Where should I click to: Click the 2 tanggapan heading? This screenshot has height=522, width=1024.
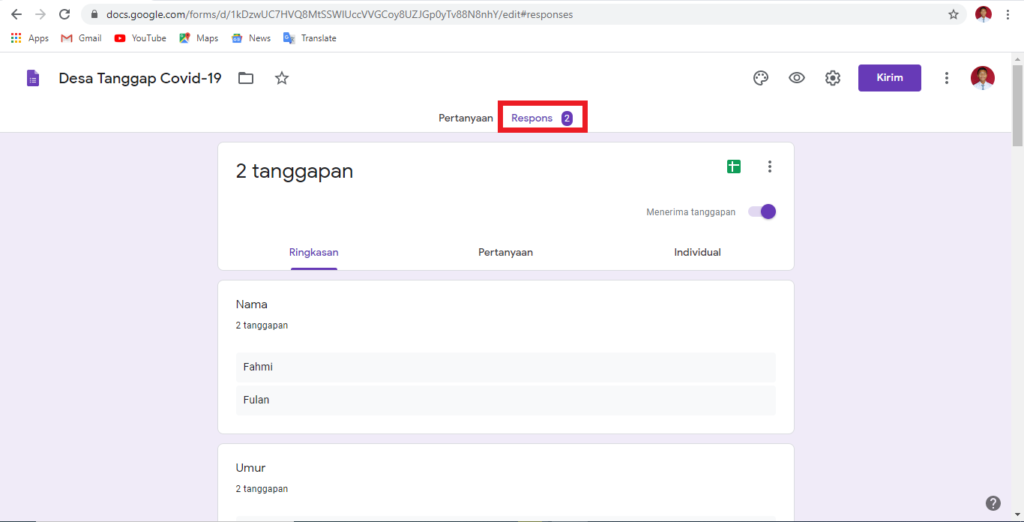295,171
